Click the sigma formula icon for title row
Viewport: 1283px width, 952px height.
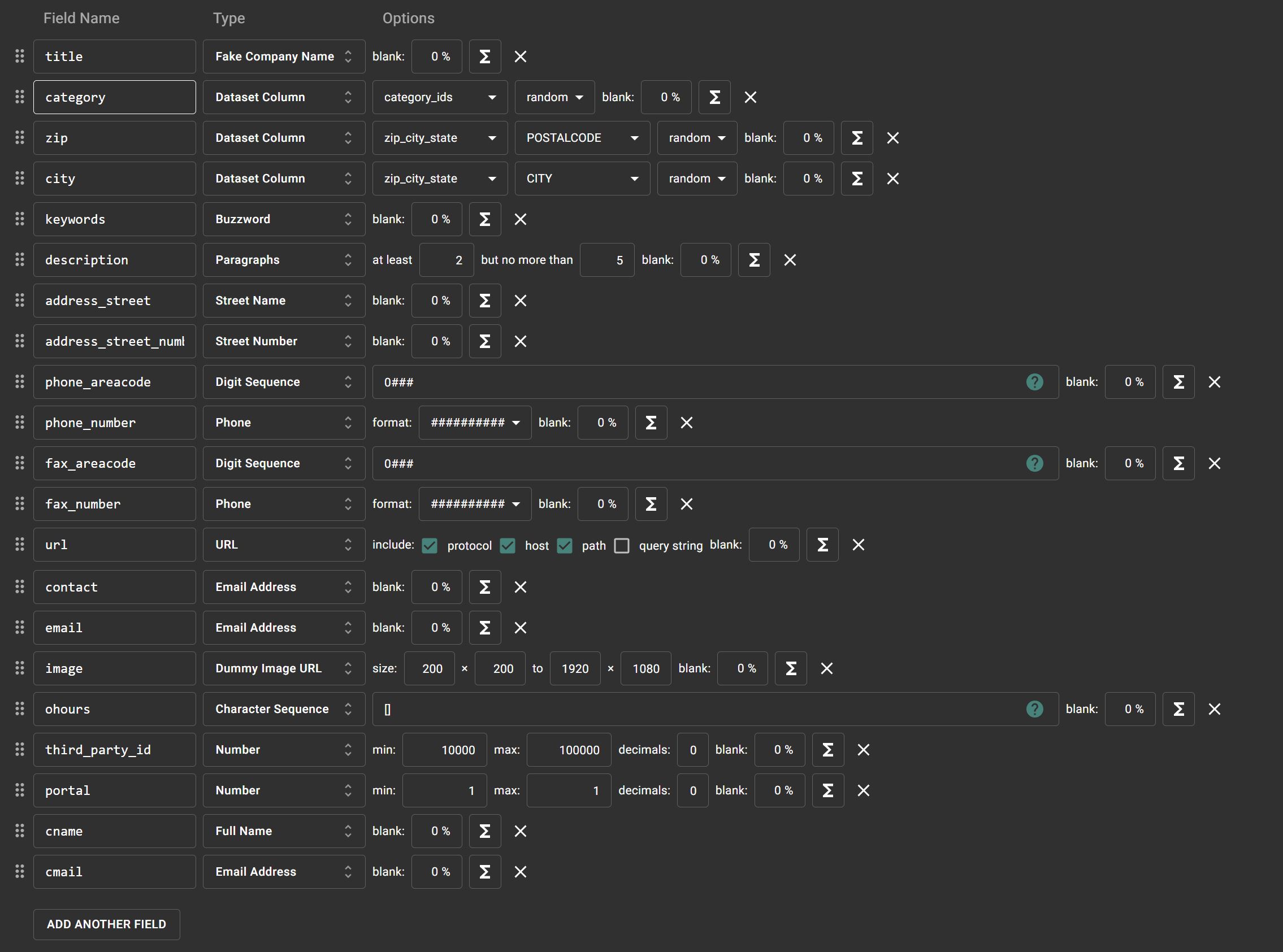(x=485, y=56)
